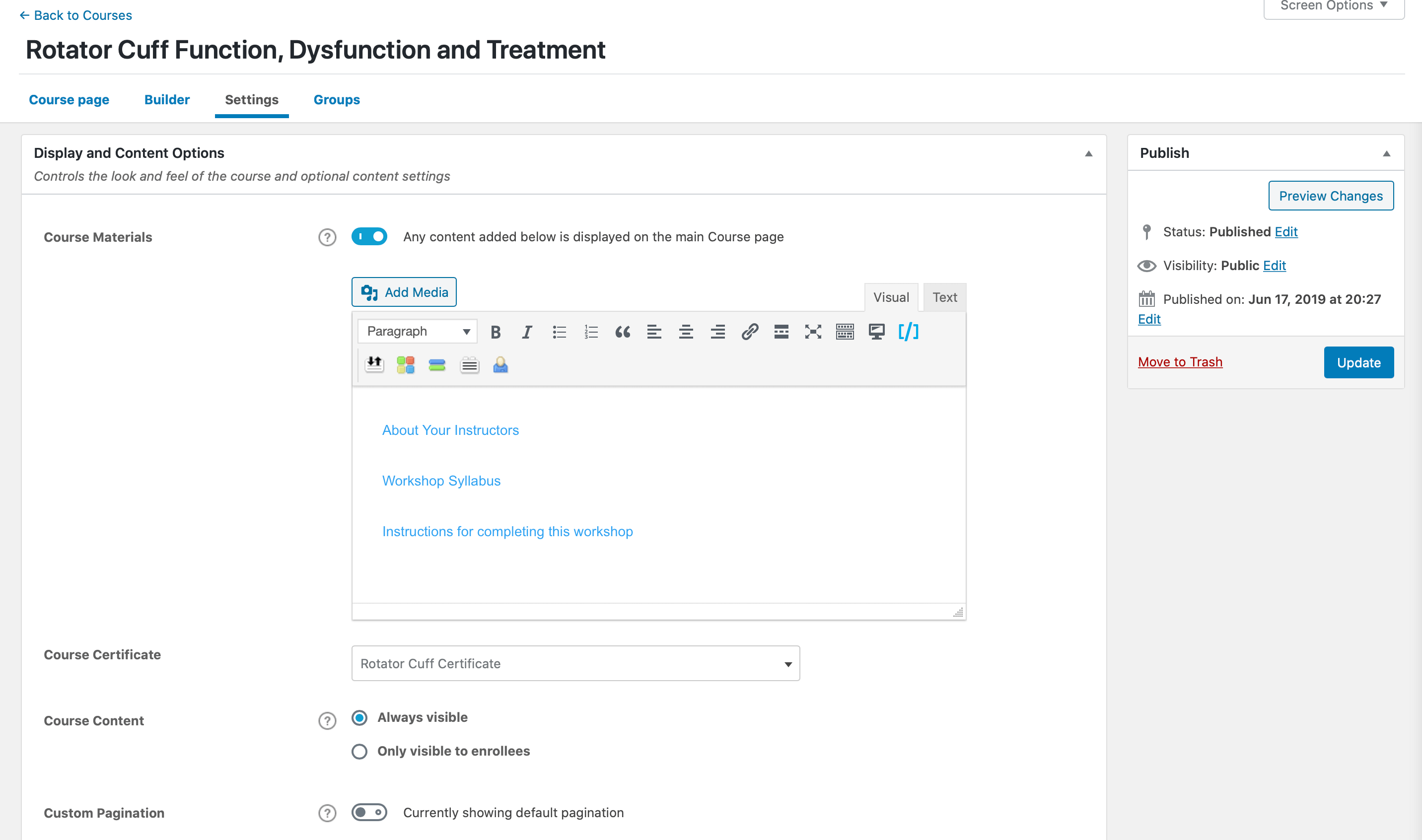The height and width of the screenshot is (840, 1422).
Task: Switch editor to Visual tab
Action: point(891,297)
